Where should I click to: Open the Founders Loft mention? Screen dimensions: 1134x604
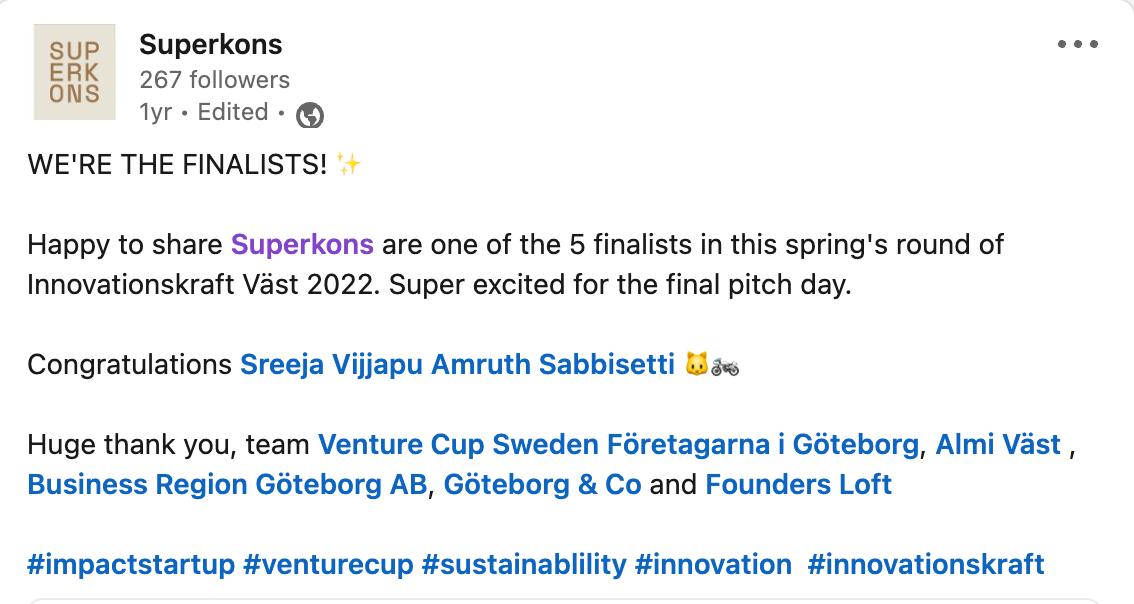click(798, 485)
